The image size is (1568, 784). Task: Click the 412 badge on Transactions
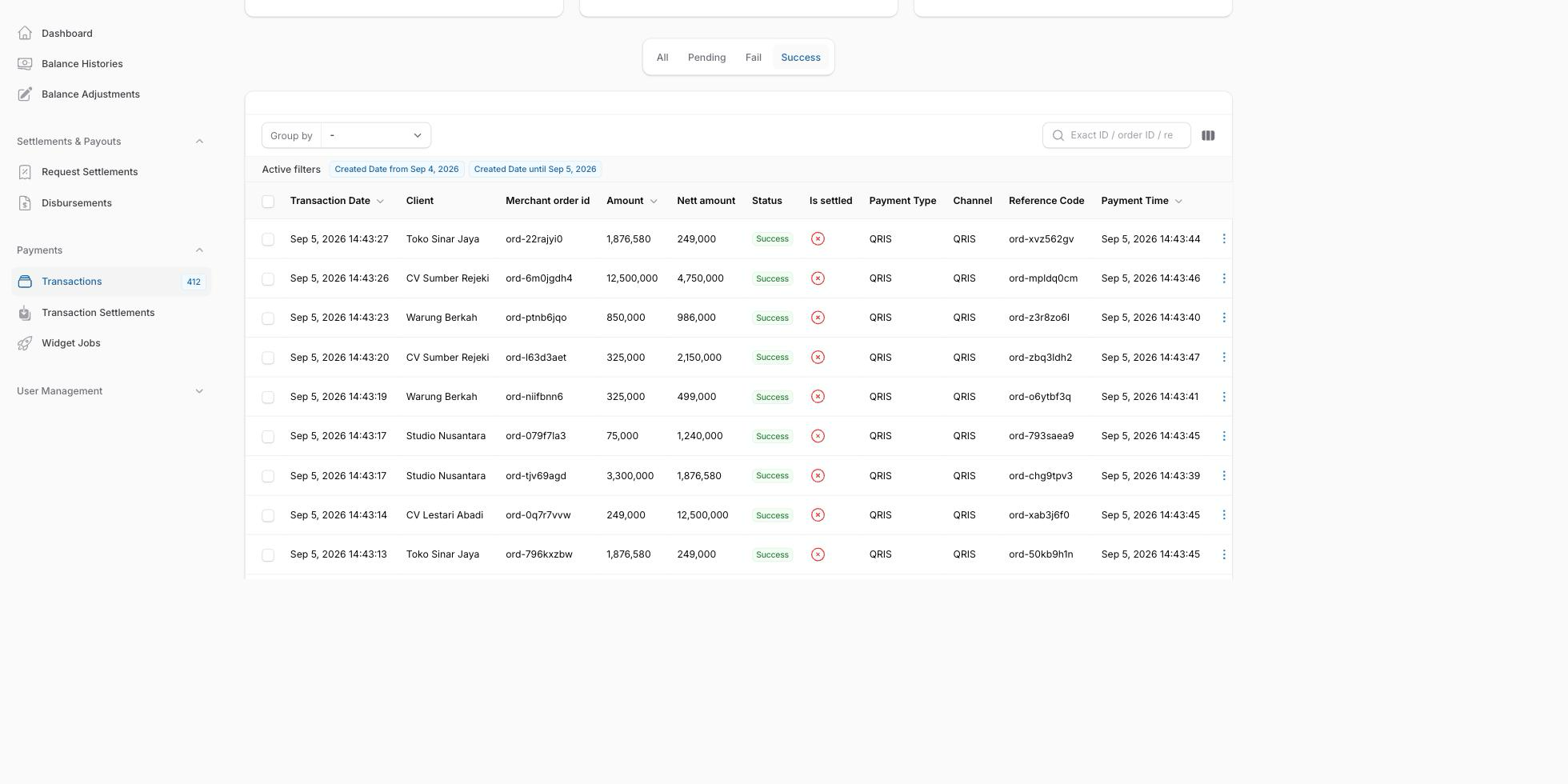194,282
